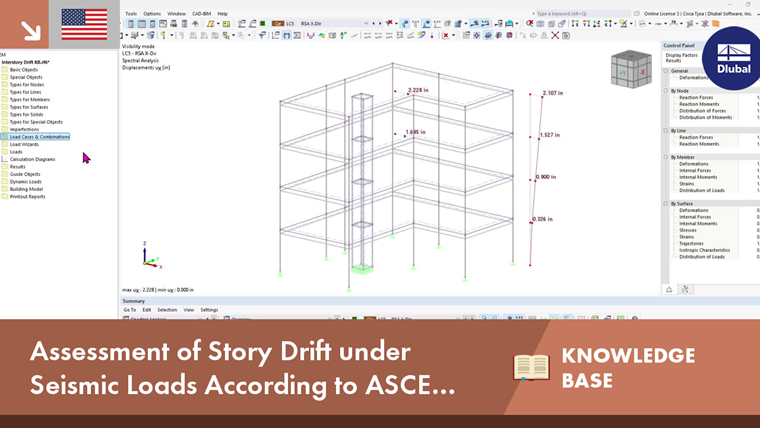Collapse the By Node section
The height and width of the screenshot is (428, 760).
click(x=666, y=91)
